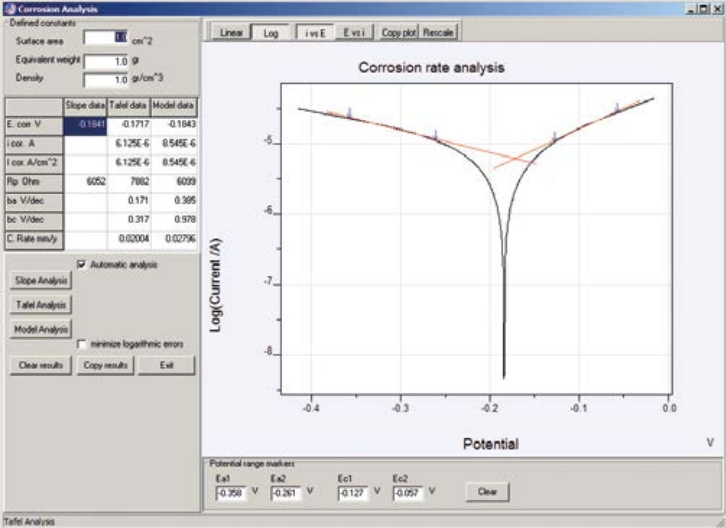Focus the Equivalent weight input field
The width and height of the screenshot is (726, 528).
pyautogui.click(x=105, y=59)
